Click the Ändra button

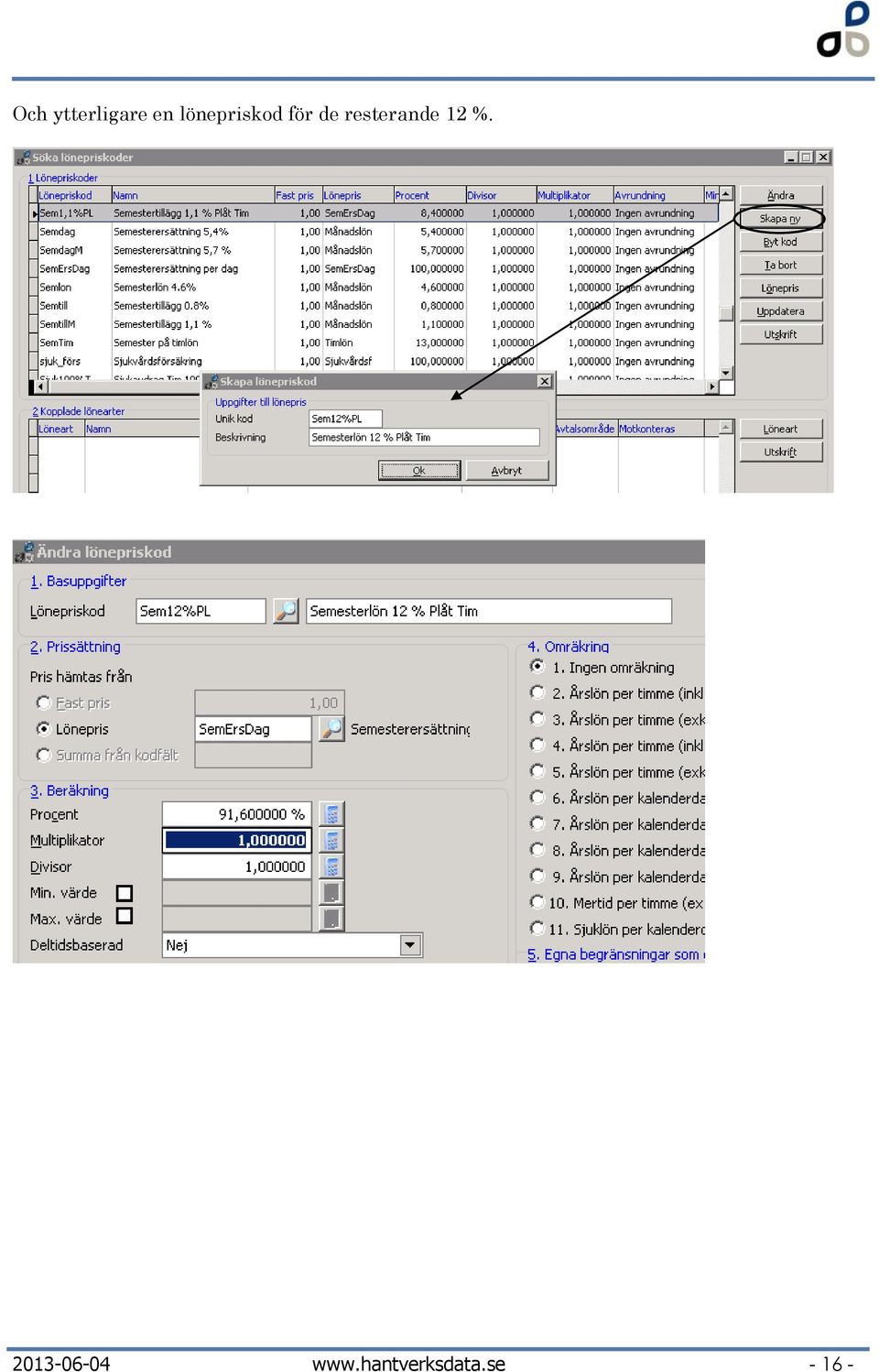click(x=781, y=195)
